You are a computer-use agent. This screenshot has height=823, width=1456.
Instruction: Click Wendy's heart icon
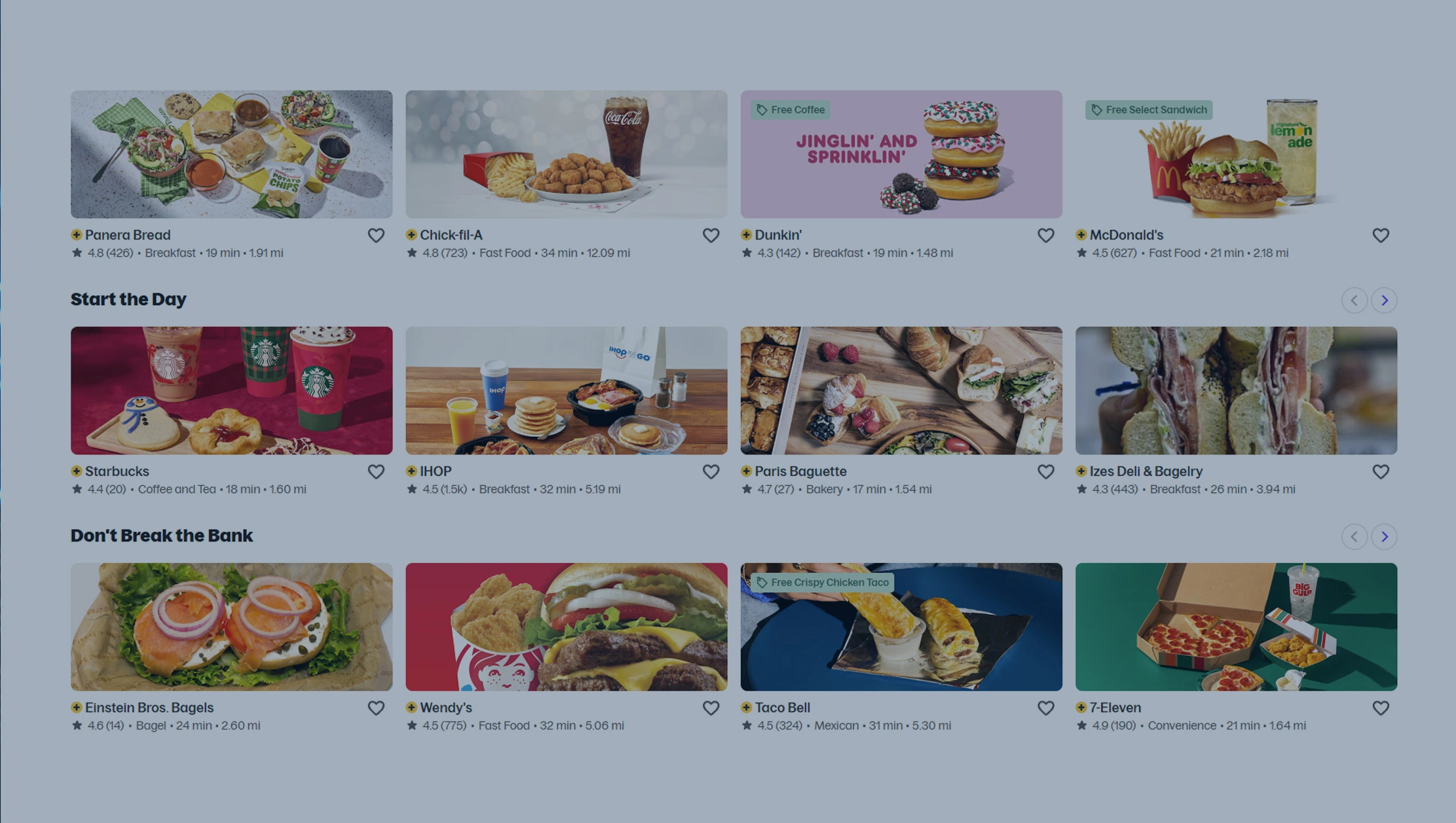[x=711, y=708]
